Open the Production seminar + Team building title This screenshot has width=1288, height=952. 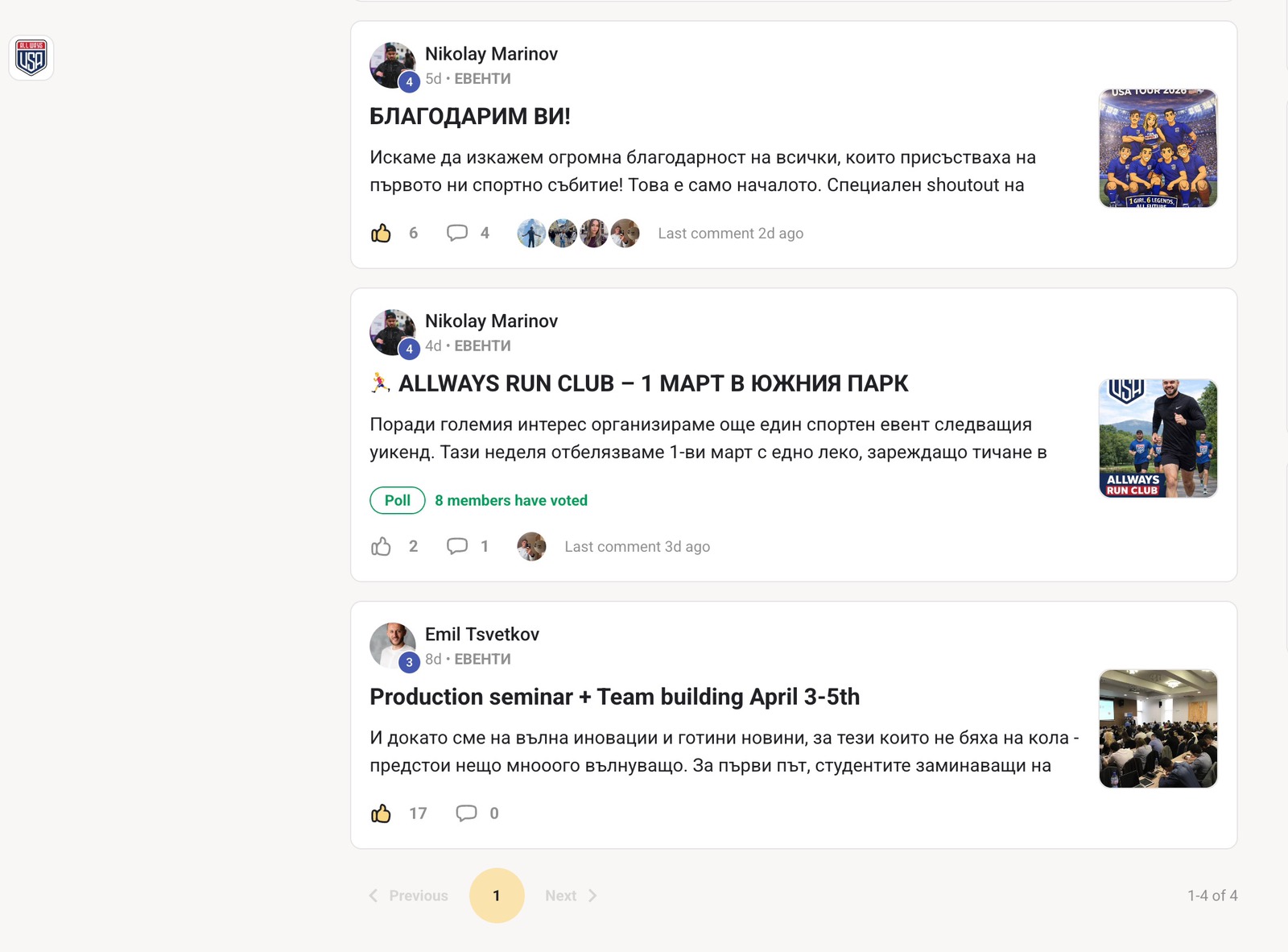(x=614, y=697)
